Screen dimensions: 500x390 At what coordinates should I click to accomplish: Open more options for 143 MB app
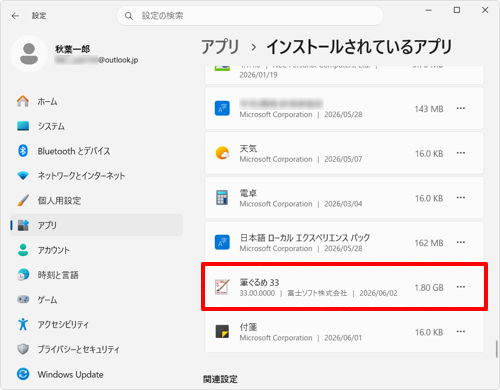pyautogui.click(x=461, y=108)
